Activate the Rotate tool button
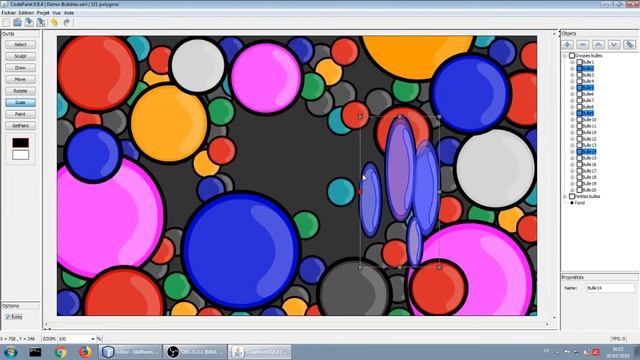 20,91
